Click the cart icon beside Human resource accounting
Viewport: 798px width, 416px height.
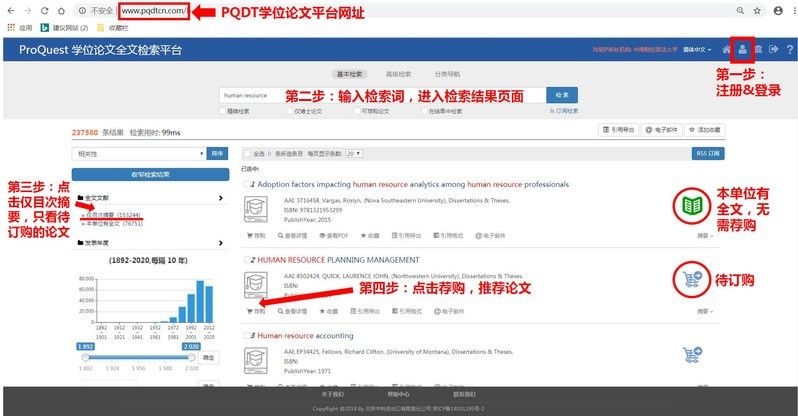[x=692, y=354]
